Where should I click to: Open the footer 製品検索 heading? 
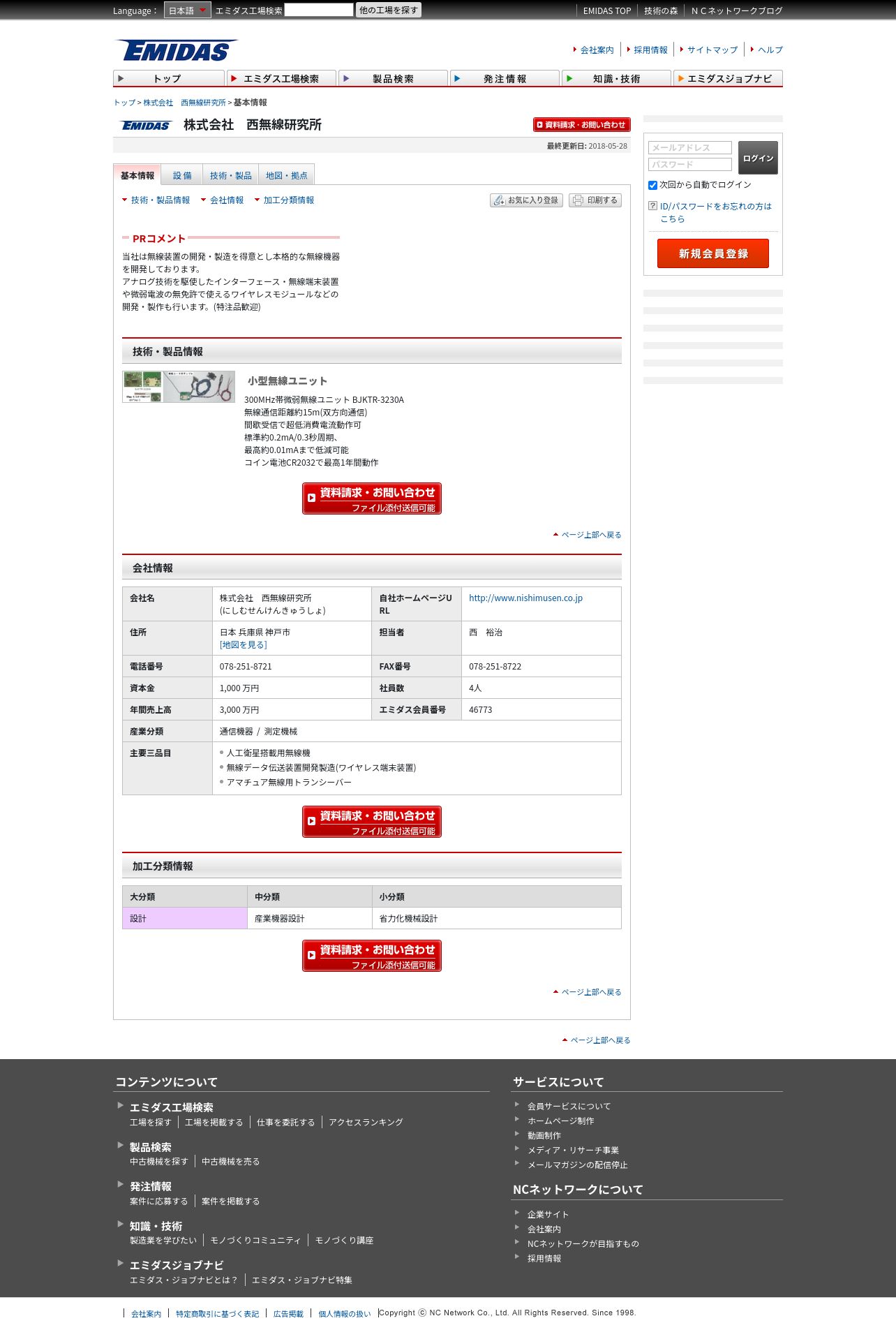[x=151, y=1147]
